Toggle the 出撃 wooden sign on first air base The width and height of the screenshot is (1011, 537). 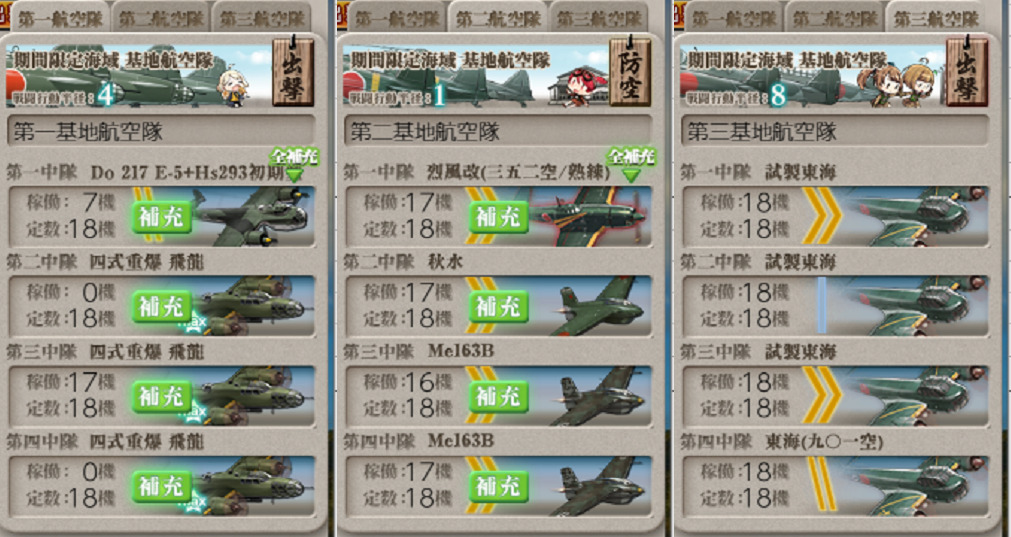pos(293,72)
